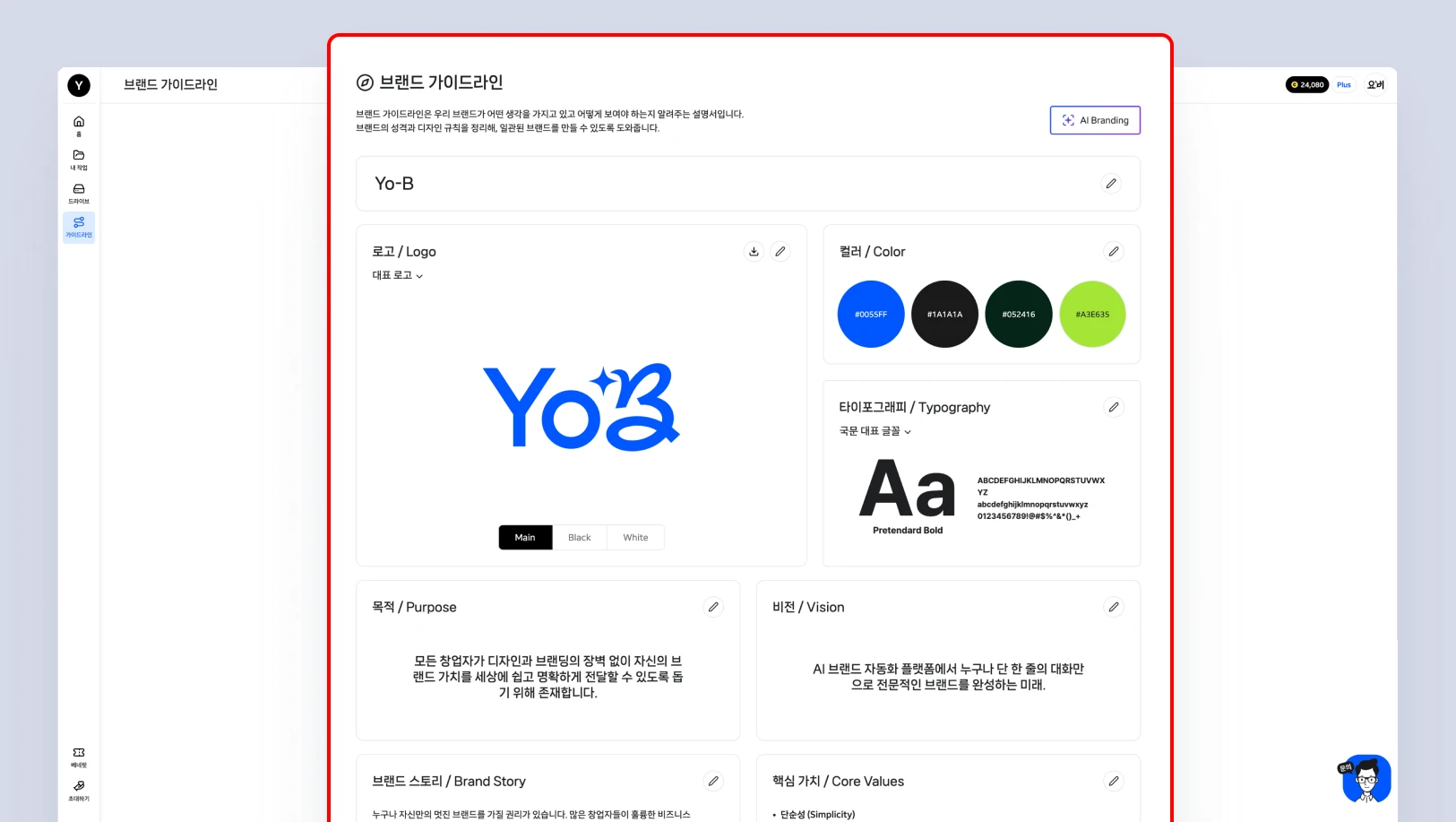
Task: Open the 드라이브 drive in the sidebar
Action: 79,194
